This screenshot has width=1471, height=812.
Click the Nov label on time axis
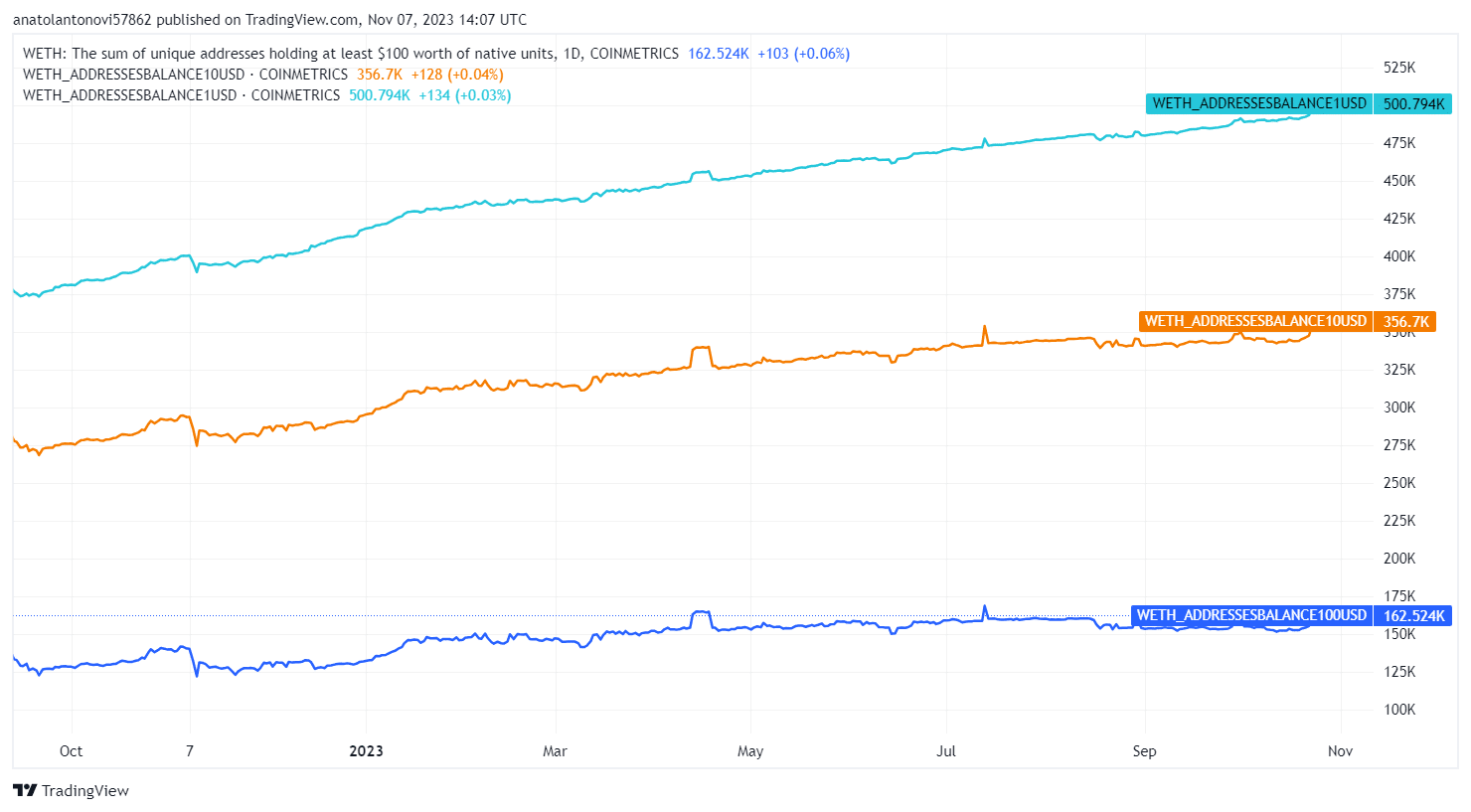point(1340,751)
